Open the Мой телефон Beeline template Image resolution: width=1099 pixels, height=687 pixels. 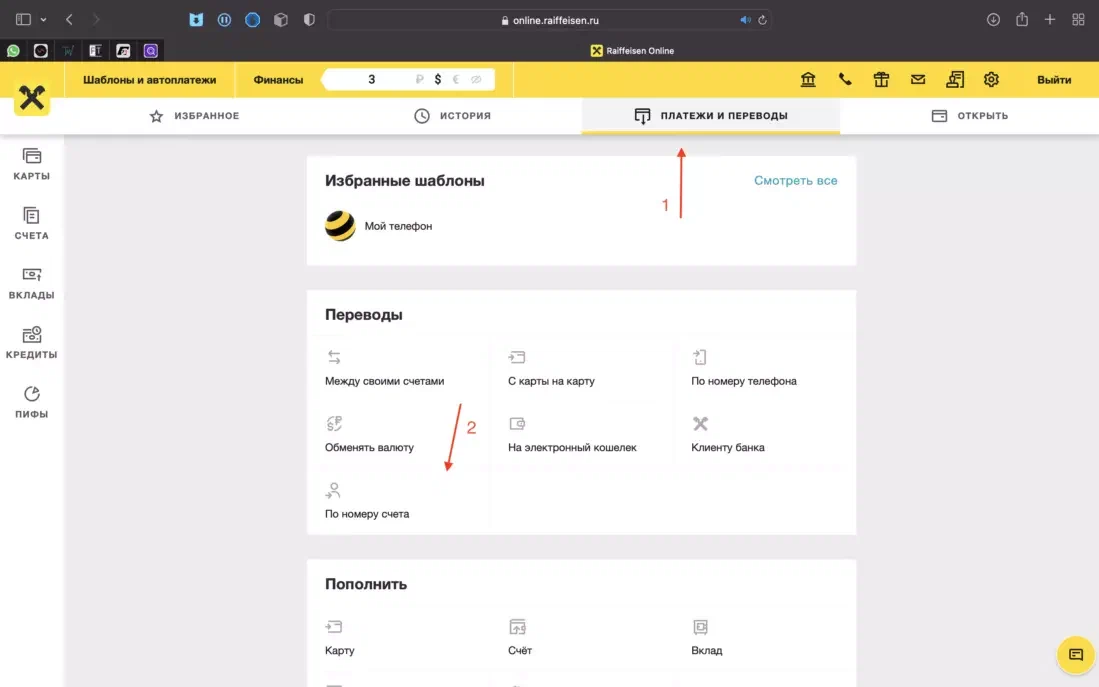coord(378,226)
